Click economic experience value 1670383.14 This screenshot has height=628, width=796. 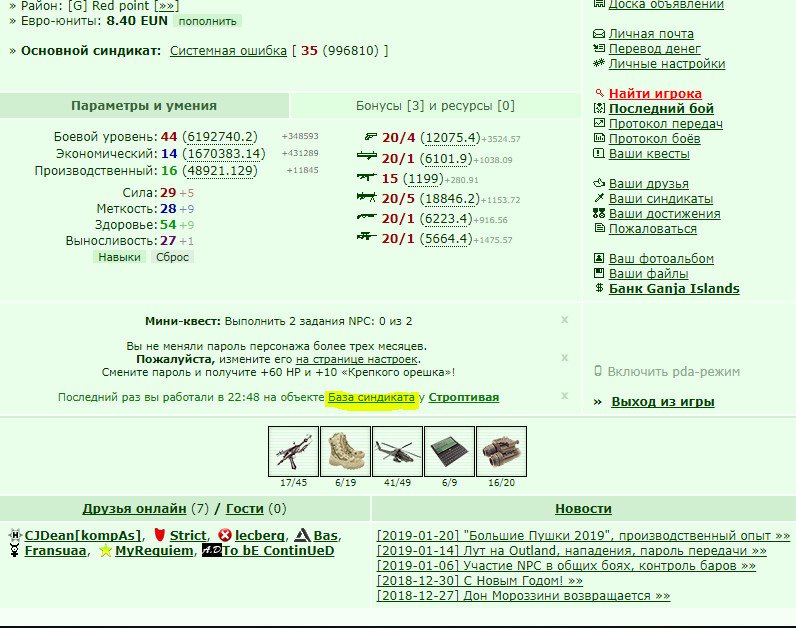[x=223, y=154]
